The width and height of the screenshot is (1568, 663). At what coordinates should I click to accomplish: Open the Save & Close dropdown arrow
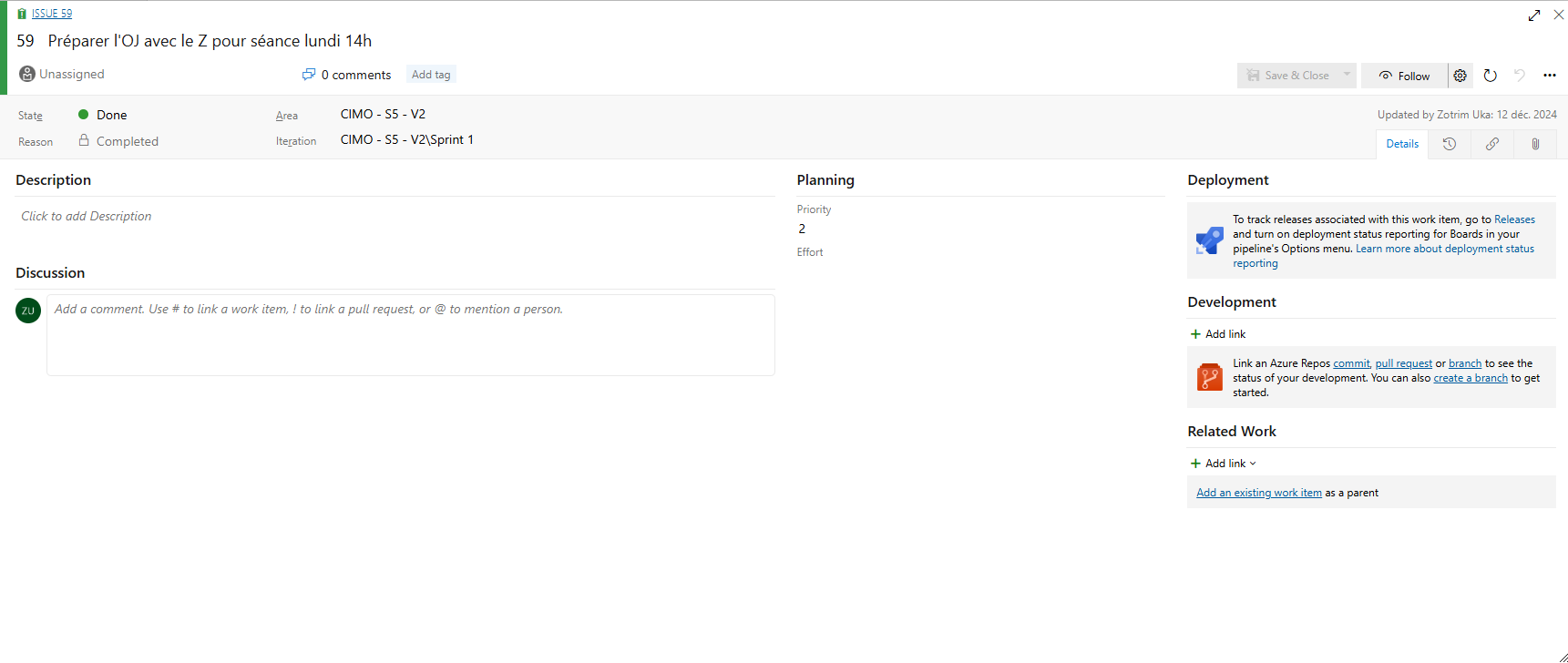coord(1347,76)
